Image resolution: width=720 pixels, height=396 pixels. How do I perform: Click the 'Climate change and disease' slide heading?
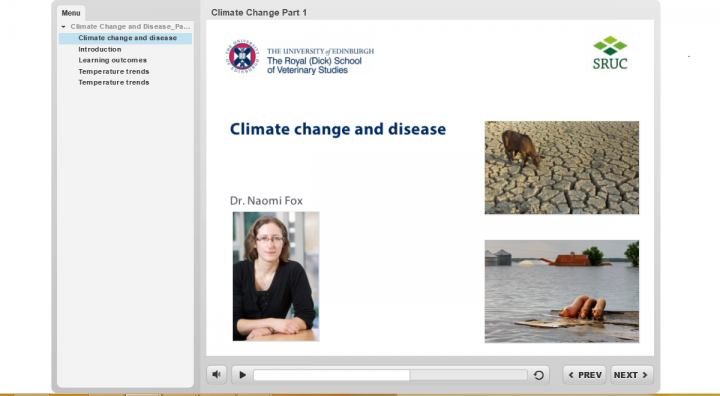click(x=338, y=129)
